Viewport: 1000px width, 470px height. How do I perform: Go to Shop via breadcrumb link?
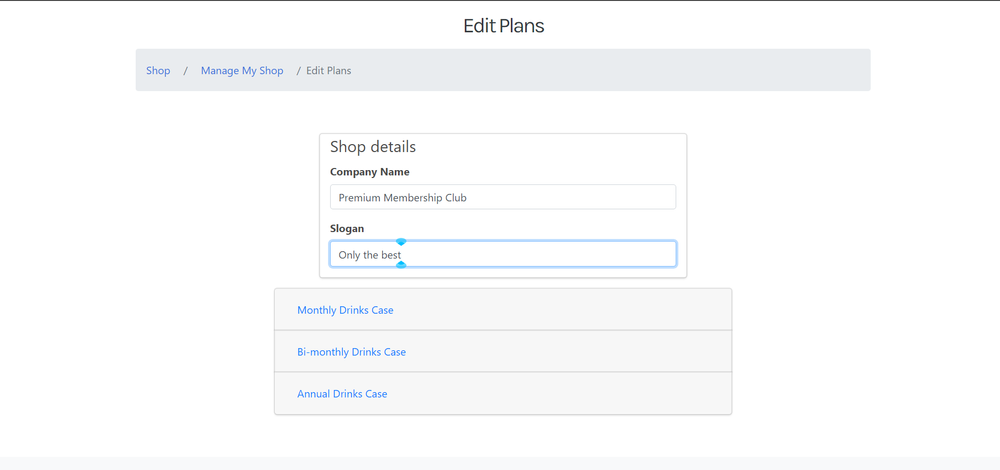[158, 71]
